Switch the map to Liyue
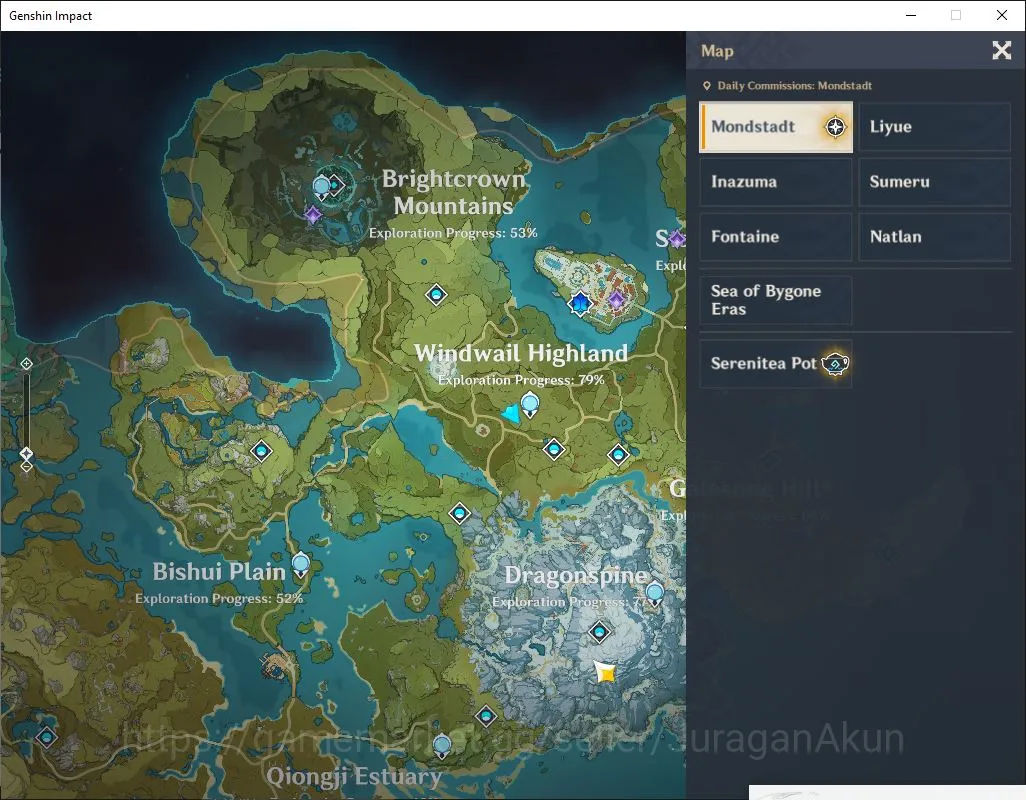1026x800 pixels. coord(934,127)
